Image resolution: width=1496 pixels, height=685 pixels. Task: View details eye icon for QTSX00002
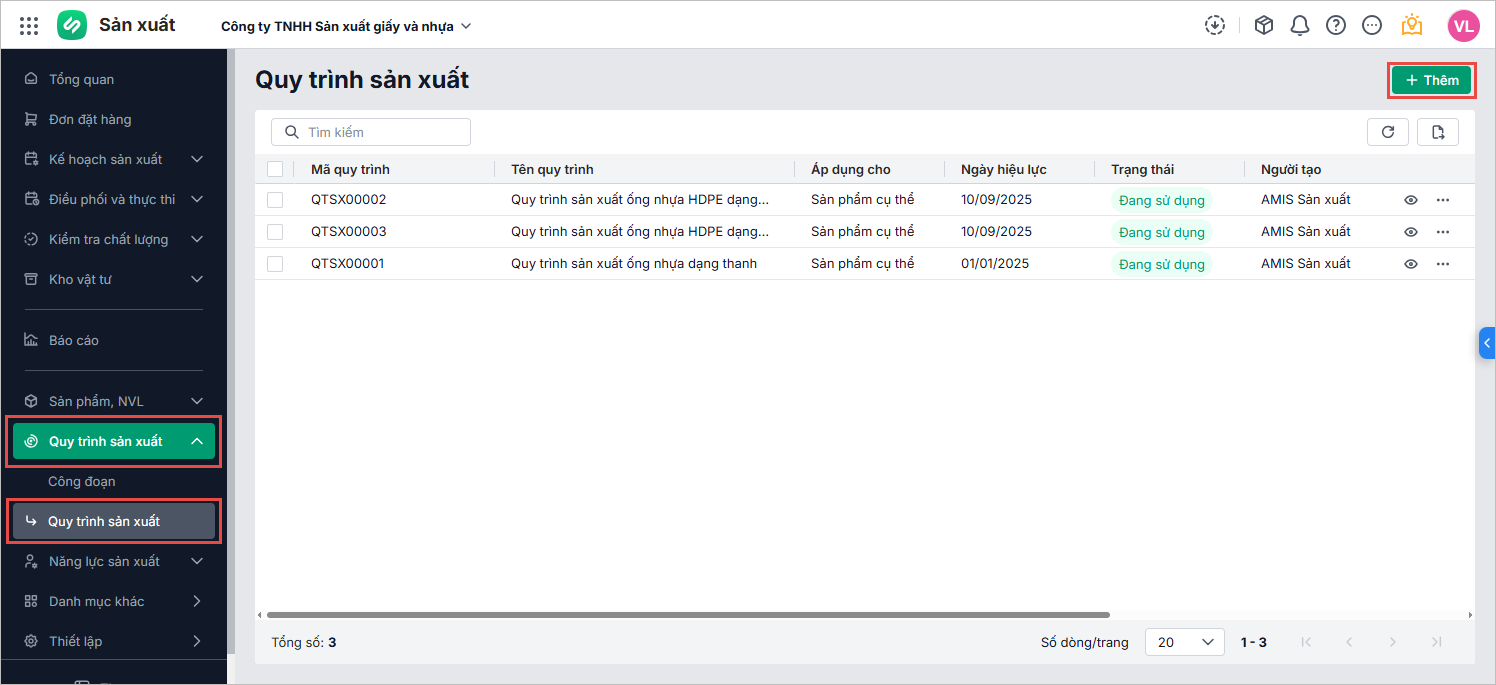(x=1411, y=200)
